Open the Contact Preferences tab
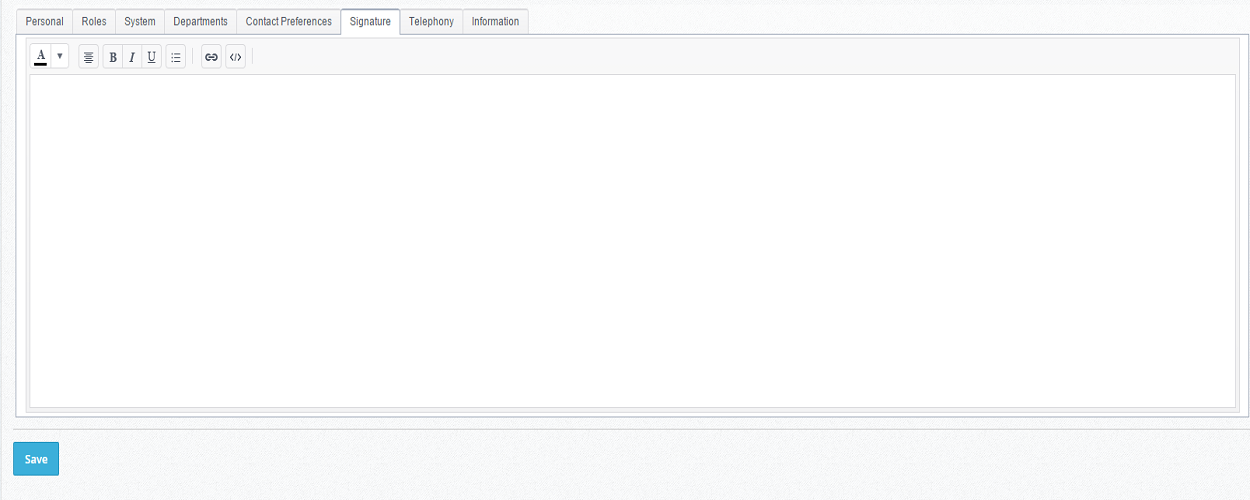The height and width of the screenshot is (500, 1250). click(x=289, y=21)
